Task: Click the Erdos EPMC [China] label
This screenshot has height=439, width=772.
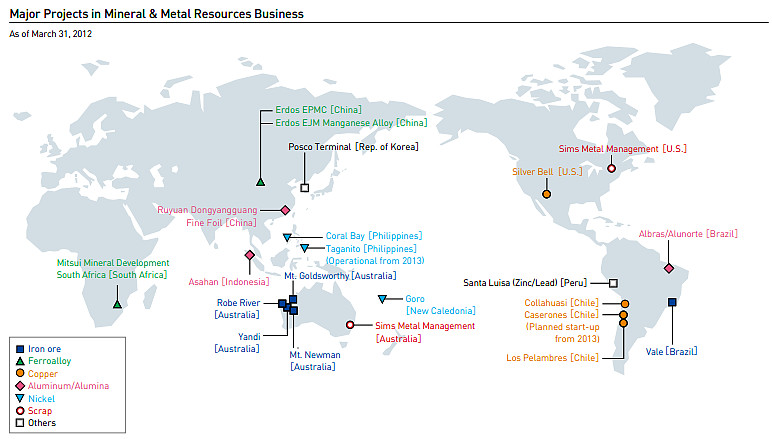Action: click(x=319, y=110)
